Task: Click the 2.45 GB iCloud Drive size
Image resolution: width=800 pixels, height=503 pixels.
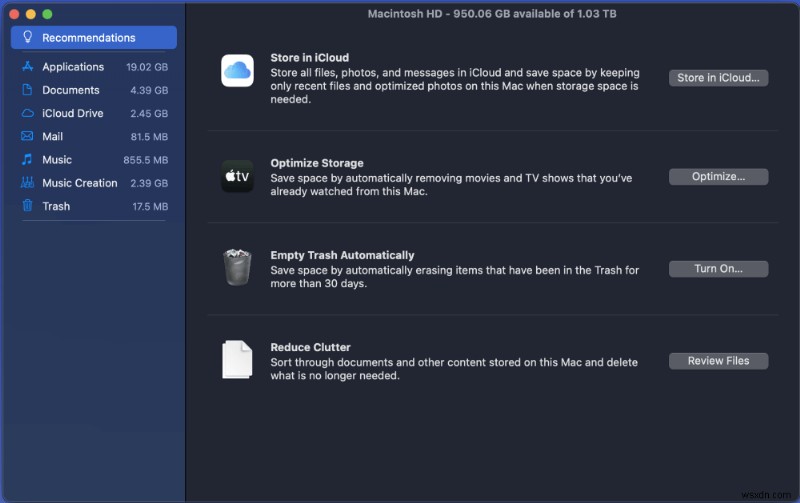Action: point(149,113)
